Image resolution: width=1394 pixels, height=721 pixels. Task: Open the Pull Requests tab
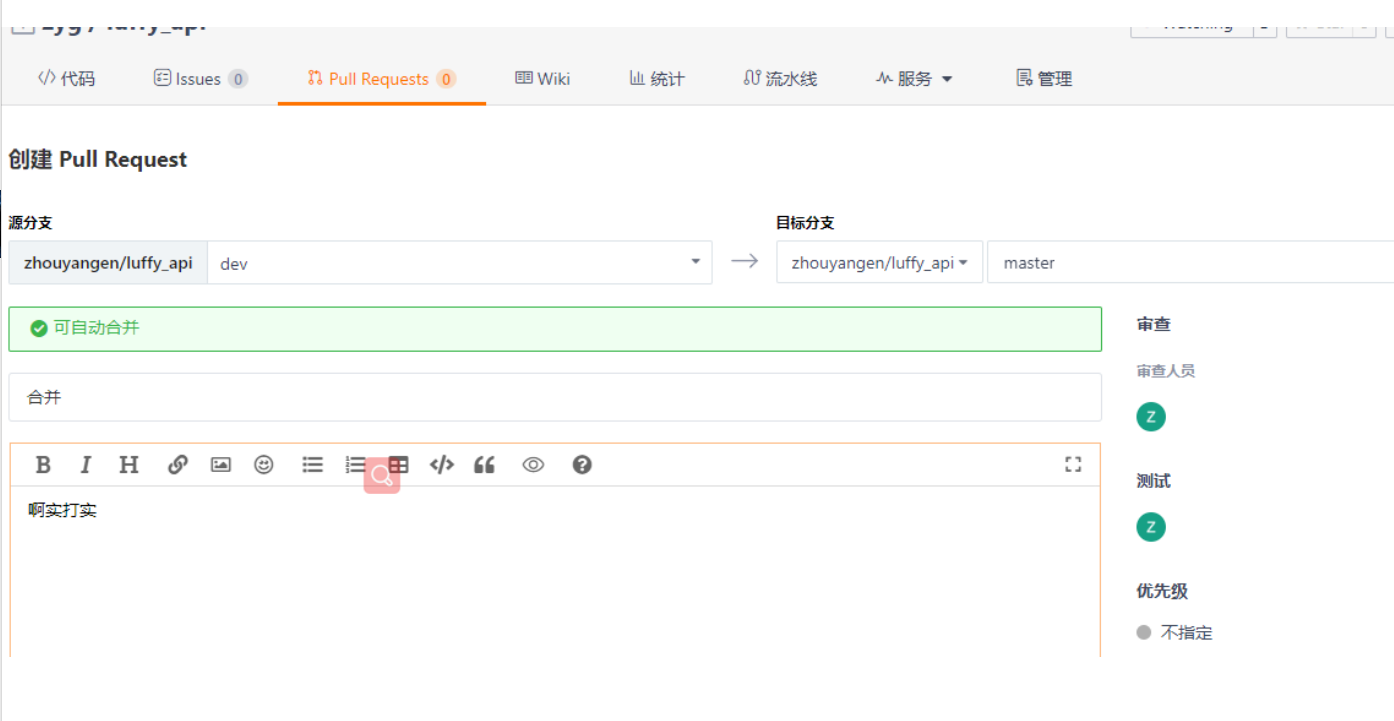pyautogui.click(x=381, y=79)
